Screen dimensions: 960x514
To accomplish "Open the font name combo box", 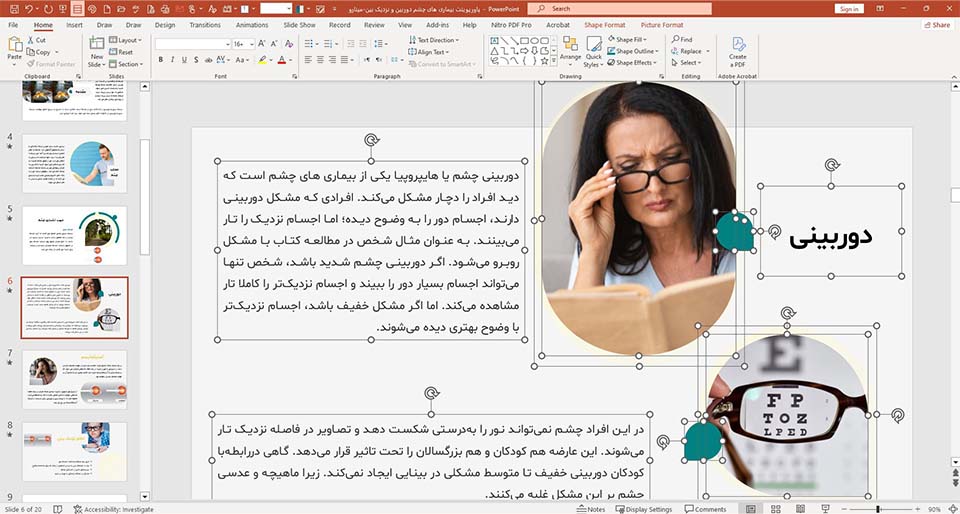I will (192, 44).
